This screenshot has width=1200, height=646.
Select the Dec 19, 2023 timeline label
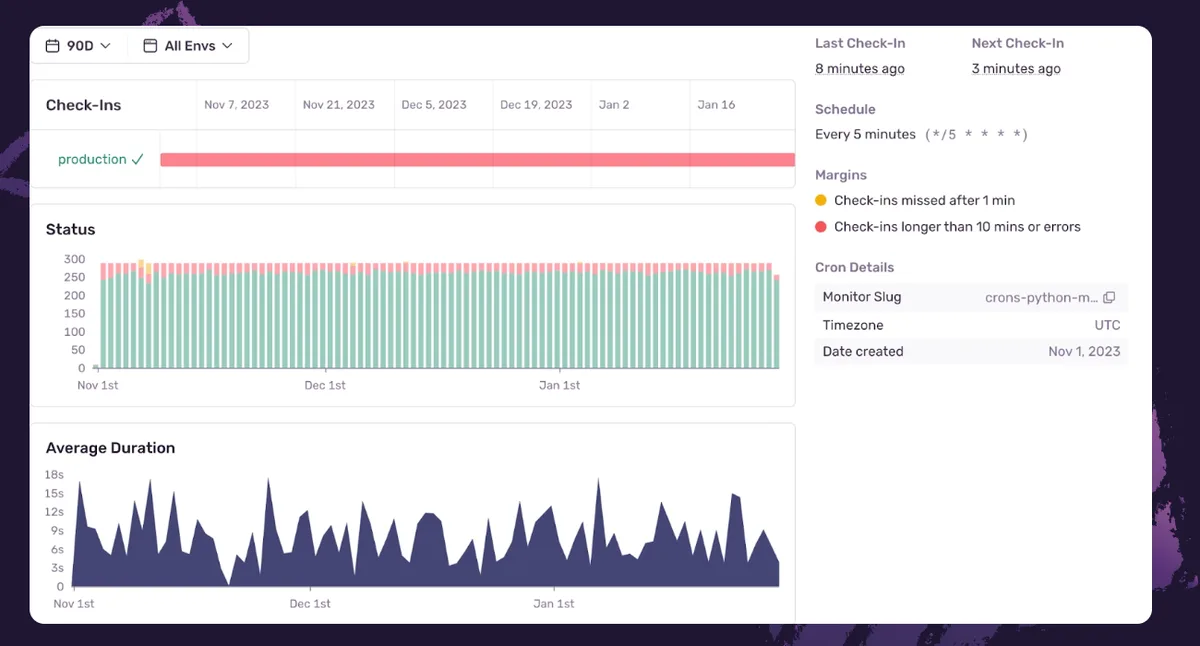click(536, 105)
